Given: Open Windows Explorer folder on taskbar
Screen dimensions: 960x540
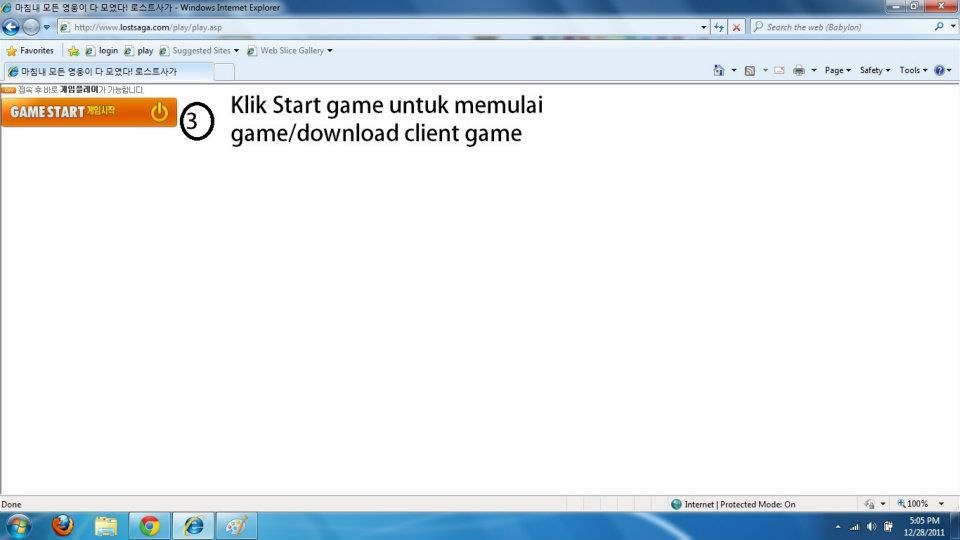Looking at the screenshot, I should point(106,526).
